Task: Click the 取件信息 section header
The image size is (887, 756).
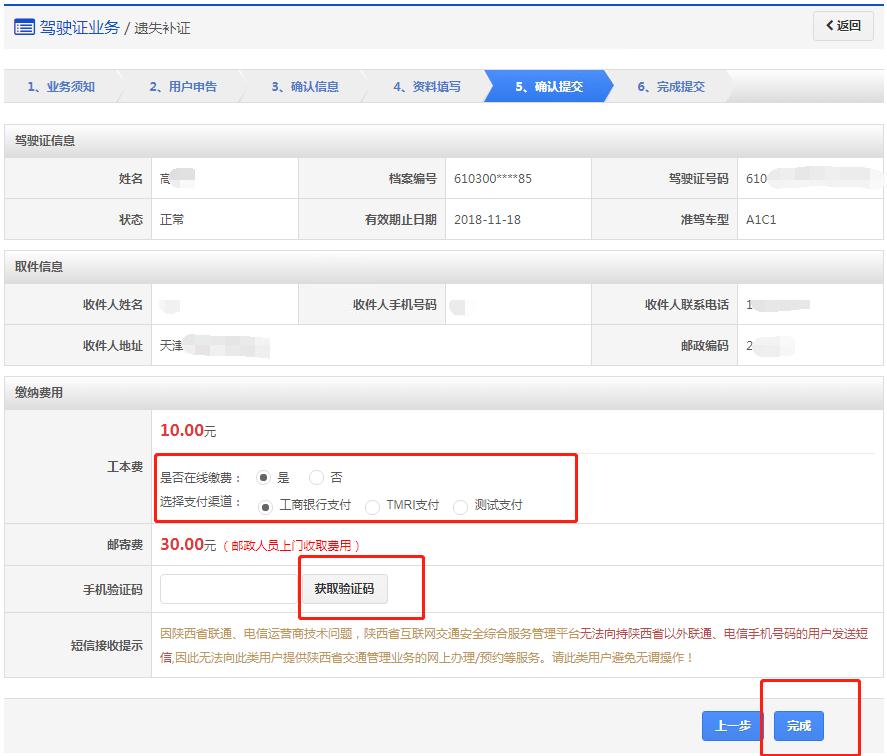Action: 40,267
